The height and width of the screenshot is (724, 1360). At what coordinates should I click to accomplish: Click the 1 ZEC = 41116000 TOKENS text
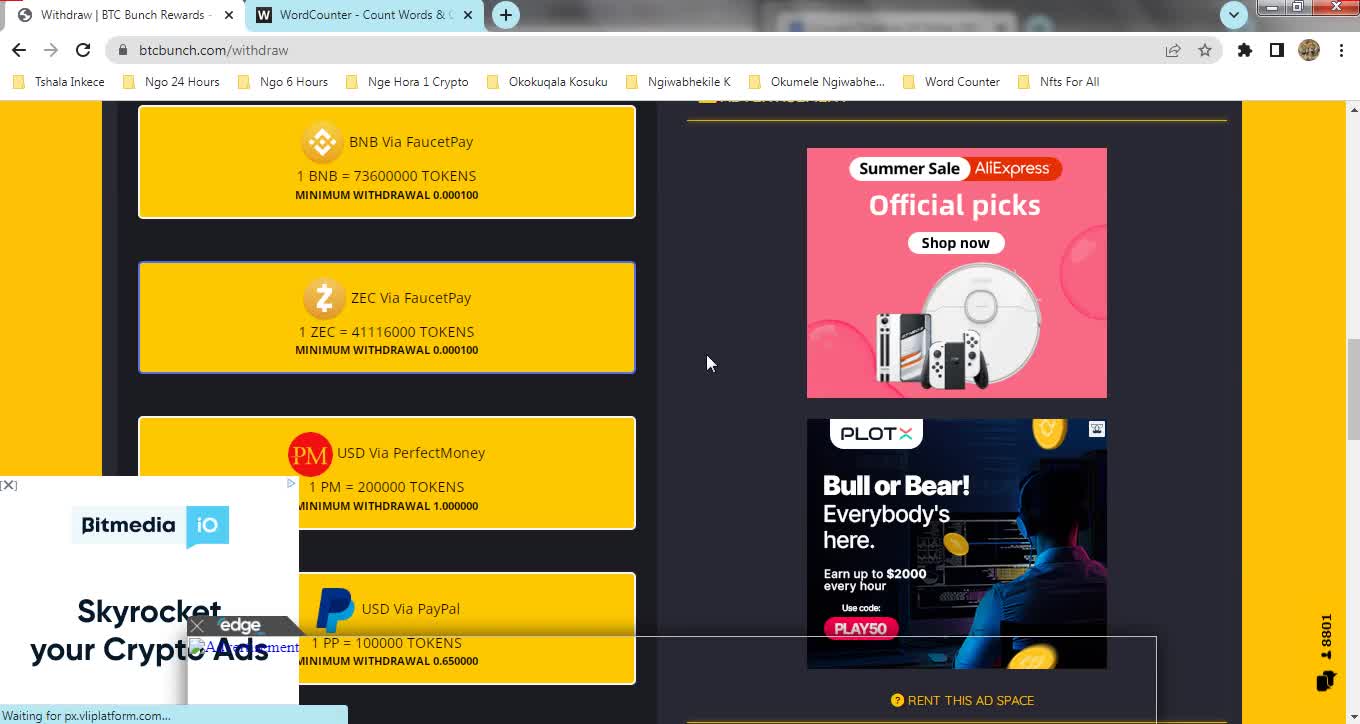(x=387, y=332)
